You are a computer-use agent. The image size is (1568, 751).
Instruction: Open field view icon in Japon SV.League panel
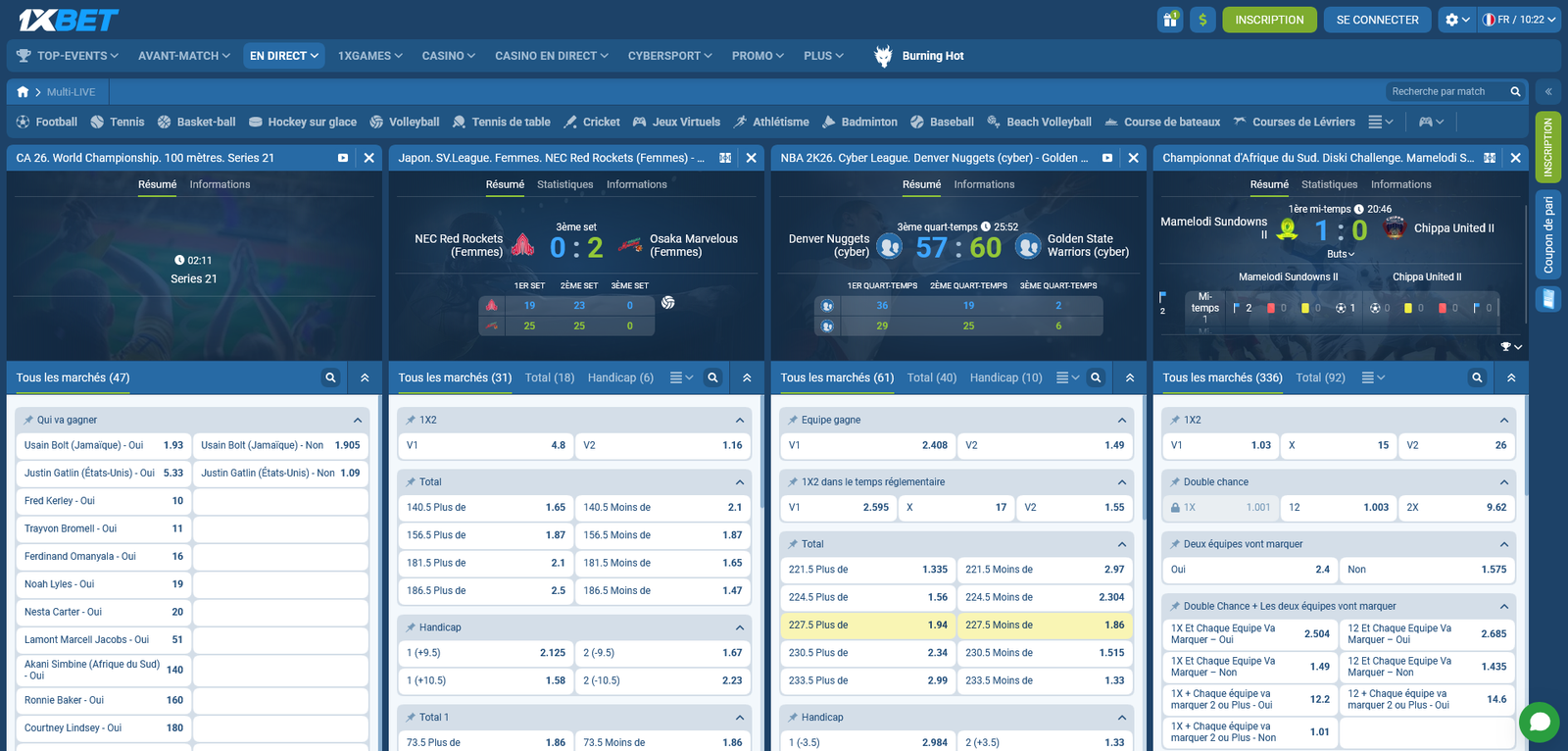[725, 158]
